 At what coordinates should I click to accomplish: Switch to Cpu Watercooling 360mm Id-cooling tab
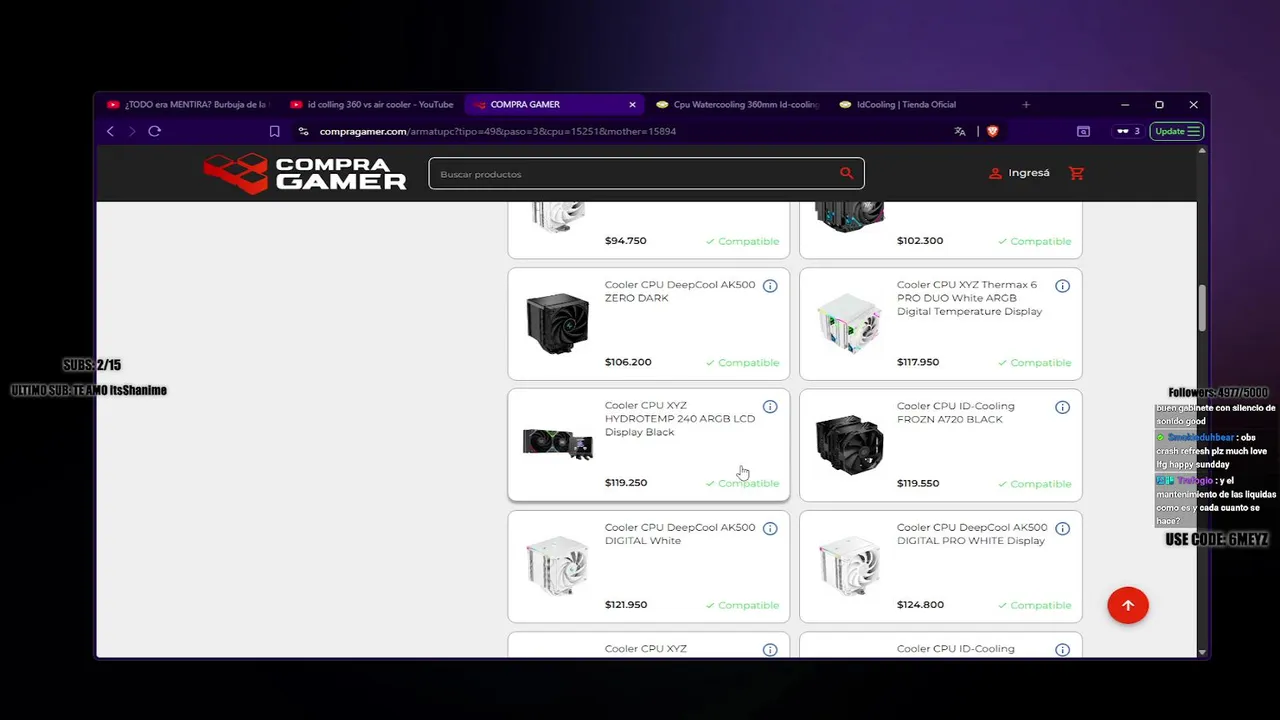[x=738, y=104]
